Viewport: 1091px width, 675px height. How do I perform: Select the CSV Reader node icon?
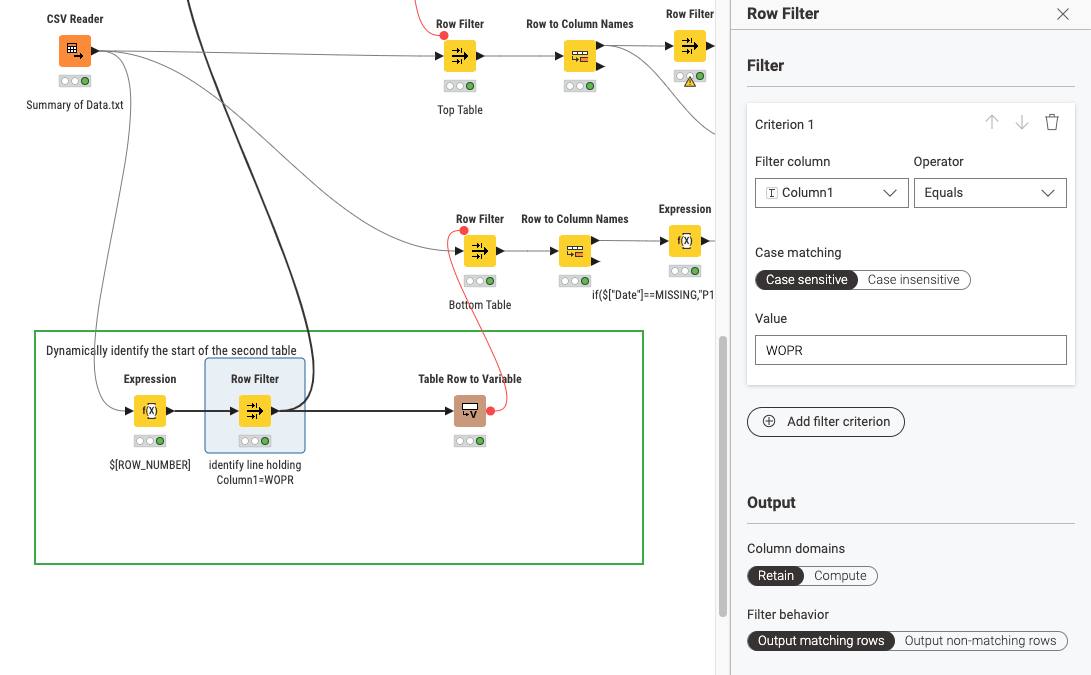pos(74,51)
